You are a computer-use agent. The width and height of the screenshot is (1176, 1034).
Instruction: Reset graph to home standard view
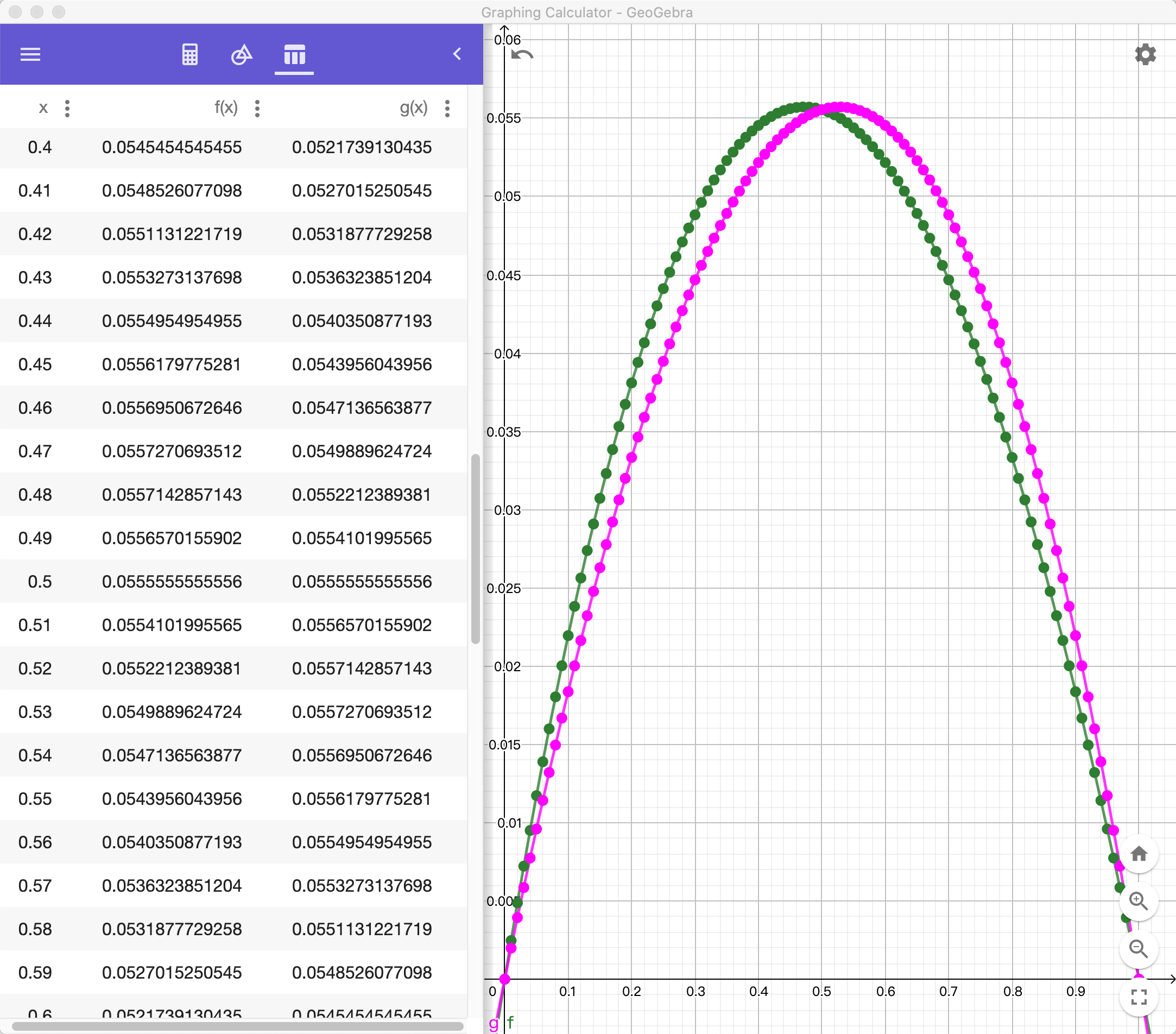click(1139, 853)
